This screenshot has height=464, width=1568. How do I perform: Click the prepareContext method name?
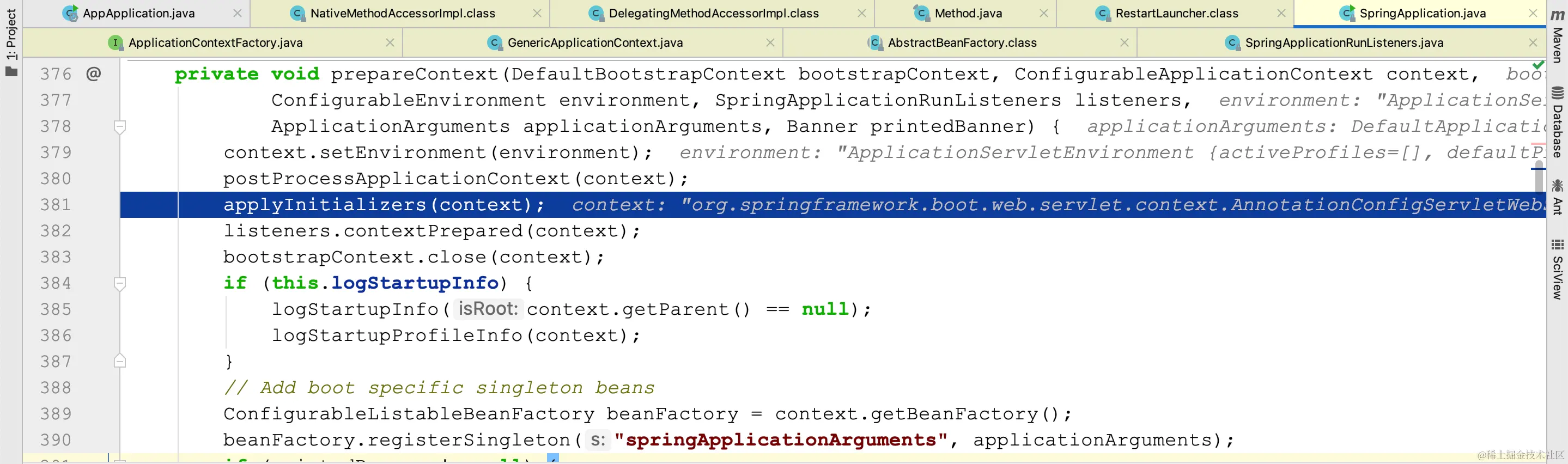click(415, 74)
